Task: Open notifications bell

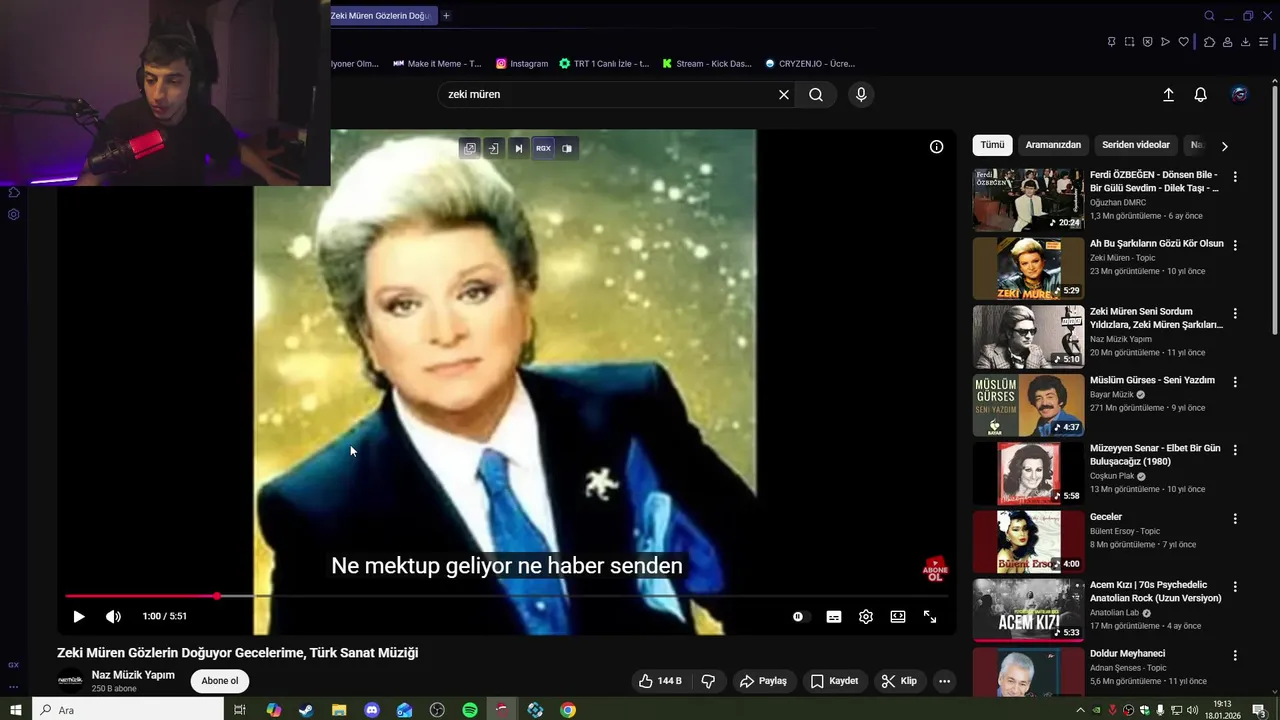Action: click(1200, 94)
